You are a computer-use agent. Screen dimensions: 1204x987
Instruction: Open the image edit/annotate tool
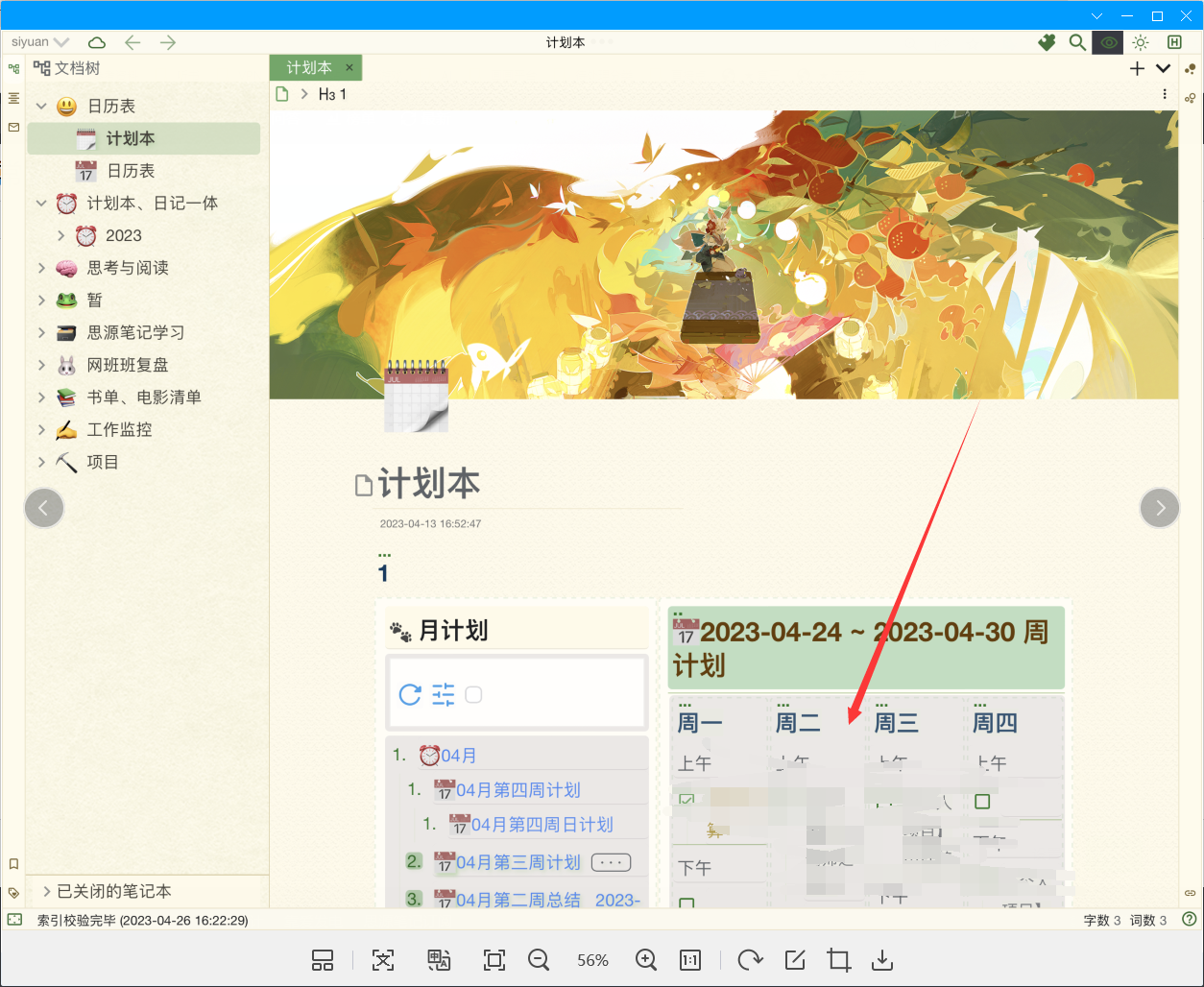pos(795,960)
